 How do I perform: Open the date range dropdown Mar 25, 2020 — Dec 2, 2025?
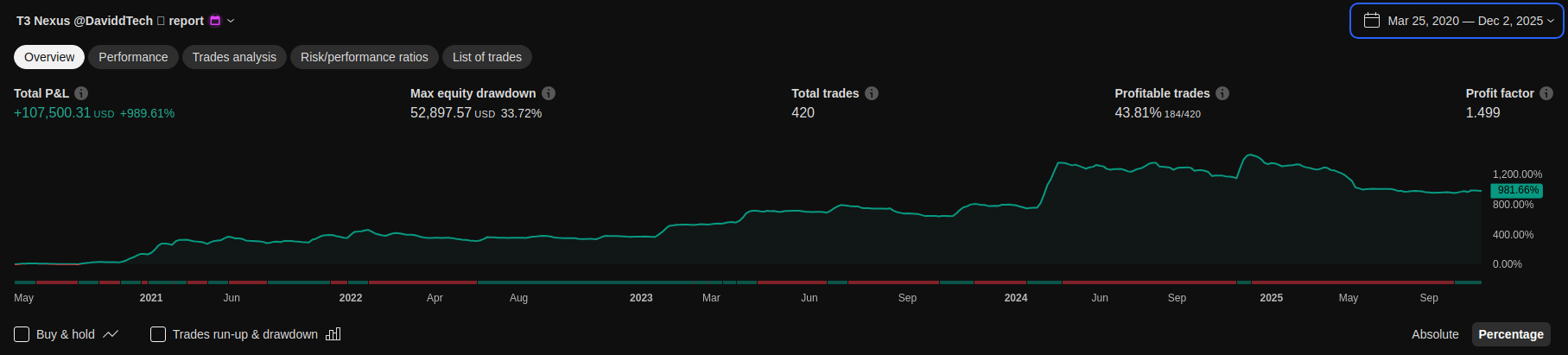coord(1457,21)
